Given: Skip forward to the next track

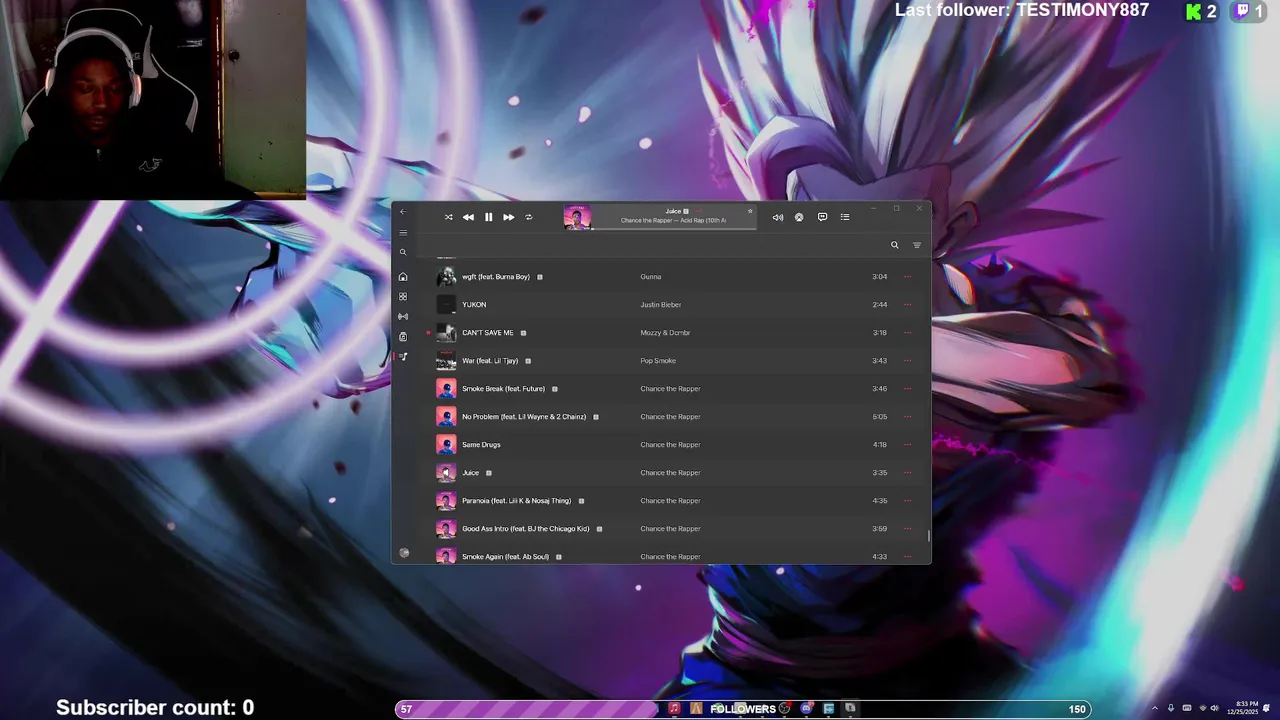Looking at the screenshot, I should 508,217.
